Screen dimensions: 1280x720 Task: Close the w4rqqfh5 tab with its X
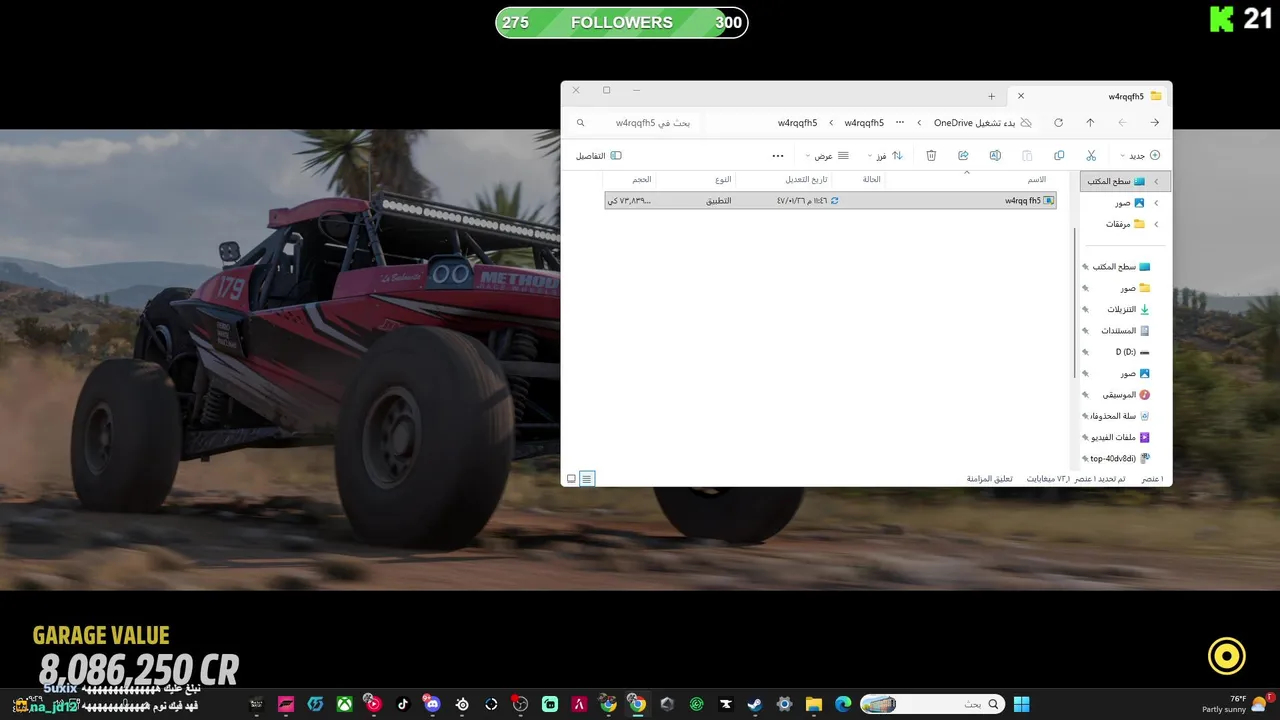click(1020, 96)
